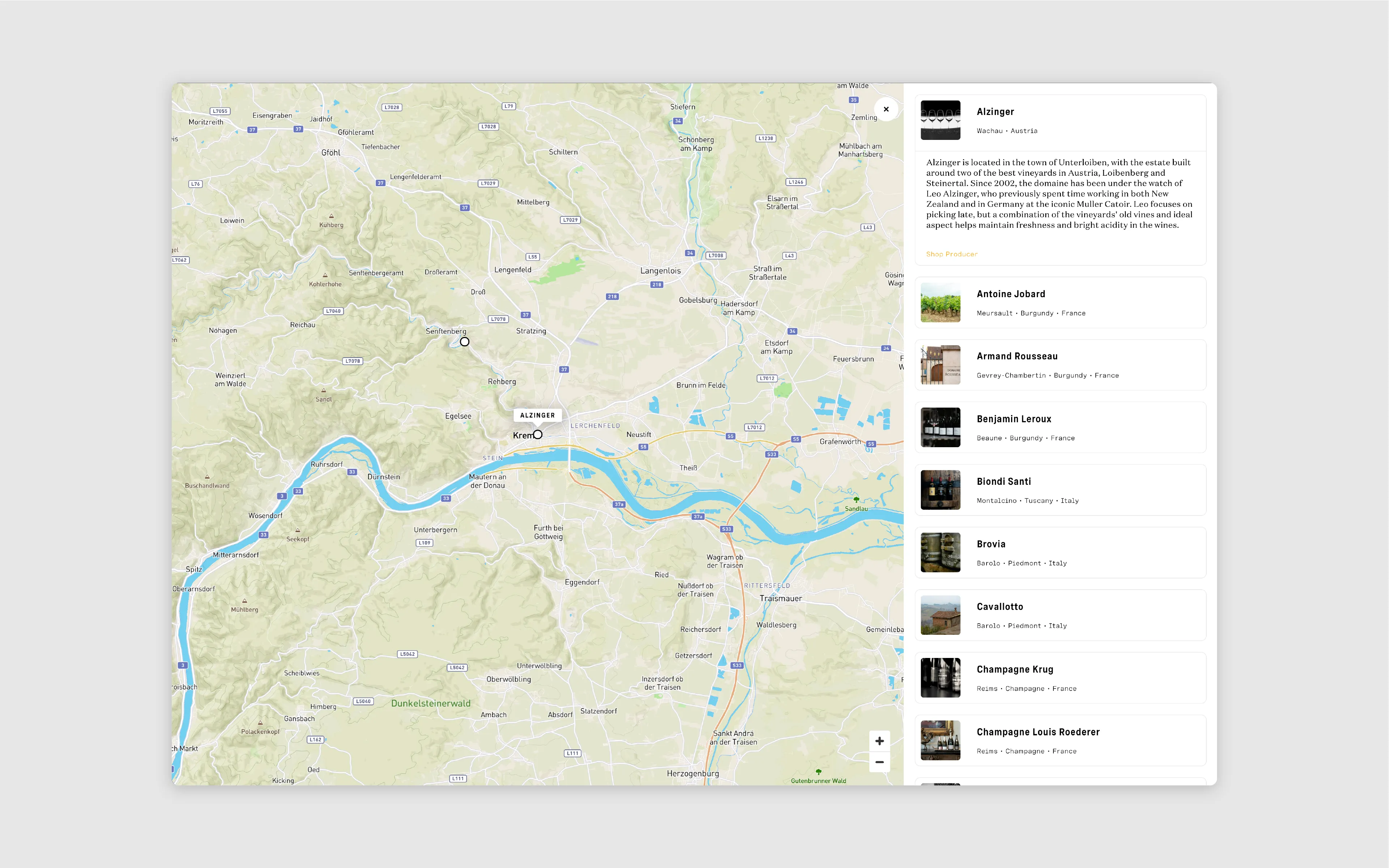1389x868 pixels.
Task: Click the Antoine Jobard vineyard thumbnail
Action: pyautogui.click(x=940, y=303)
